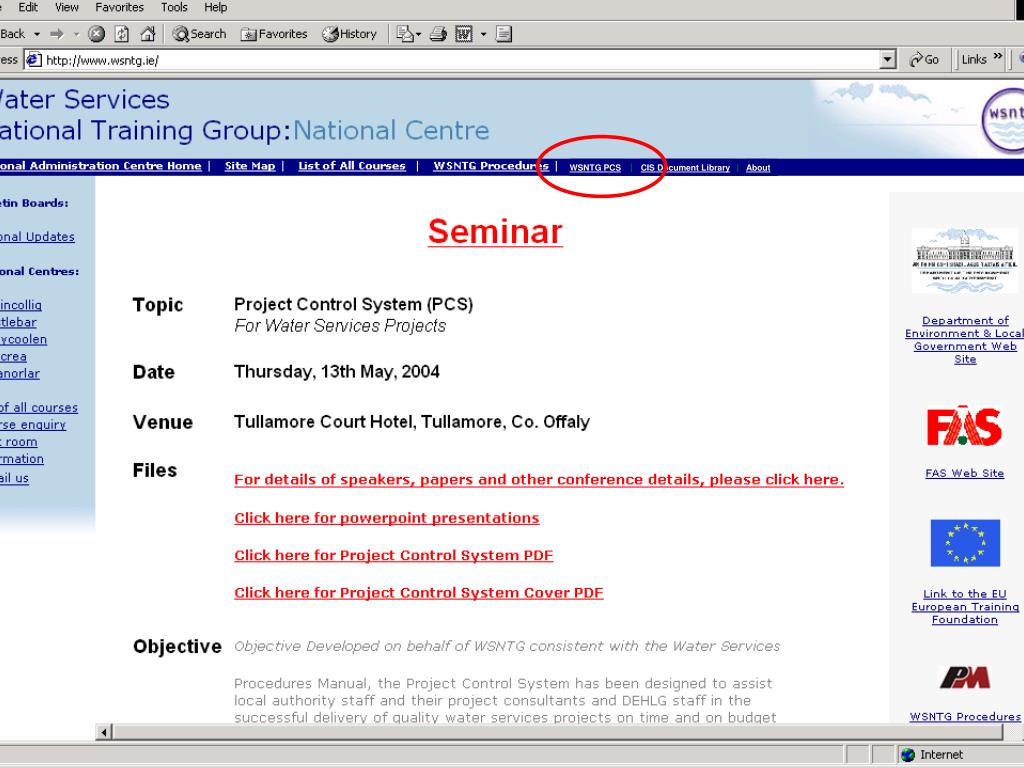Open WSNTG Procedures nav link
Viewport: 1024px width, 768px height.
coord(491,166)
